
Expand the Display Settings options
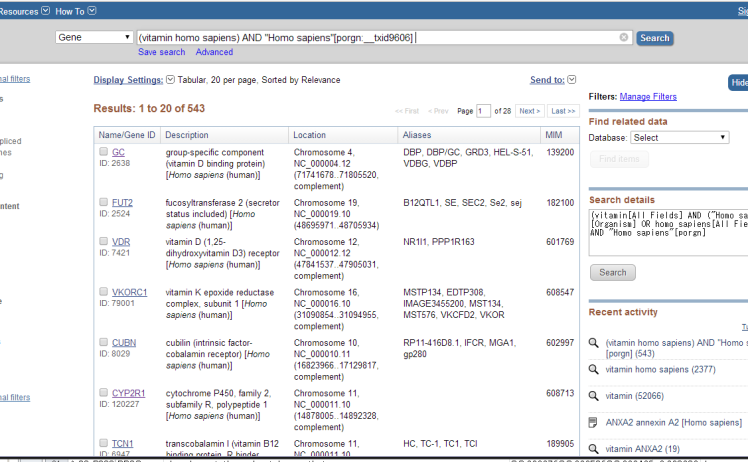point(170,80)
